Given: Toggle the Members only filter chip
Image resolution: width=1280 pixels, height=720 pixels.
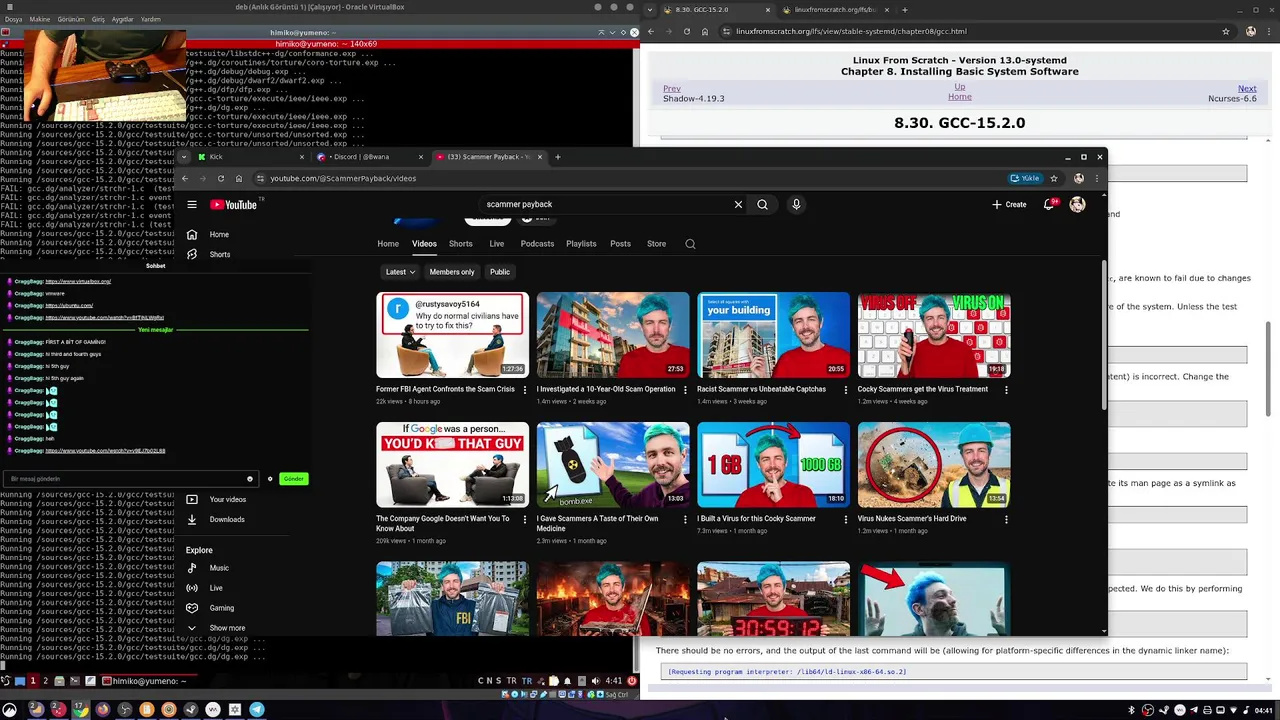Looking at the screenshot, I should pos(452,272).
